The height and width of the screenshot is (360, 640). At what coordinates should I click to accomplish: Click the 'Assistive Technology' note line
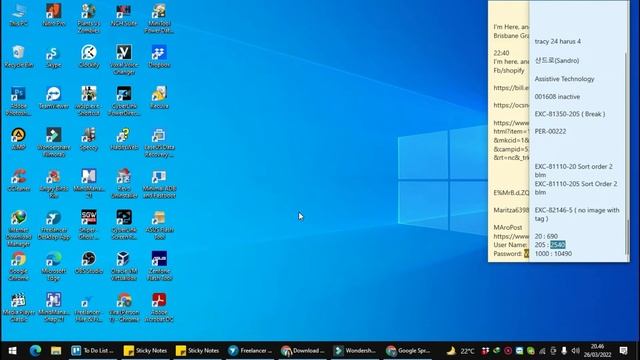coord(564,79)
